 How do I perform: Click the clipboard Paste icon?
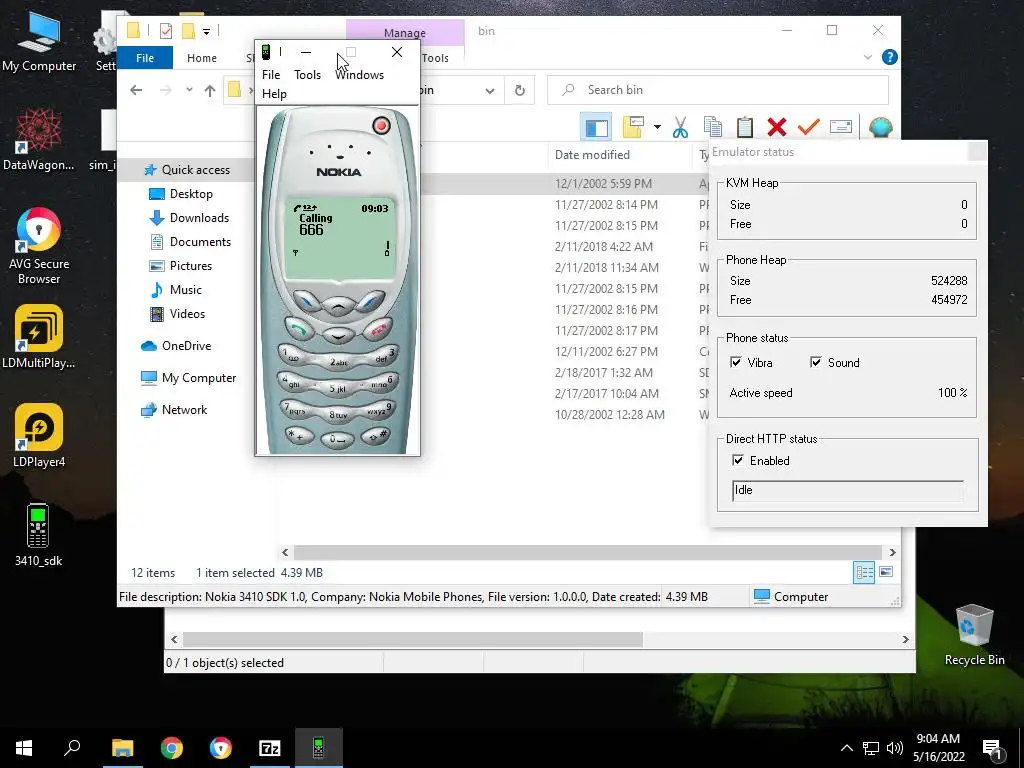coord(744,127)
